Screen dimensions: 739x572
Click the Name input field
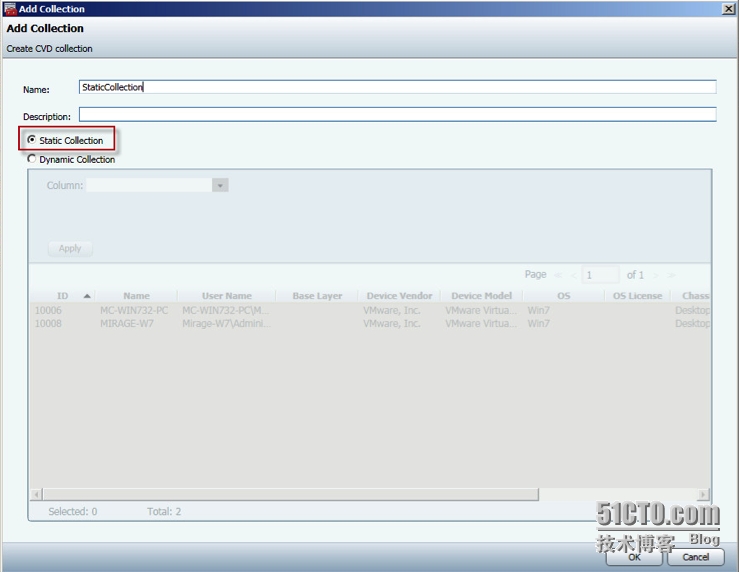point(397,87)
